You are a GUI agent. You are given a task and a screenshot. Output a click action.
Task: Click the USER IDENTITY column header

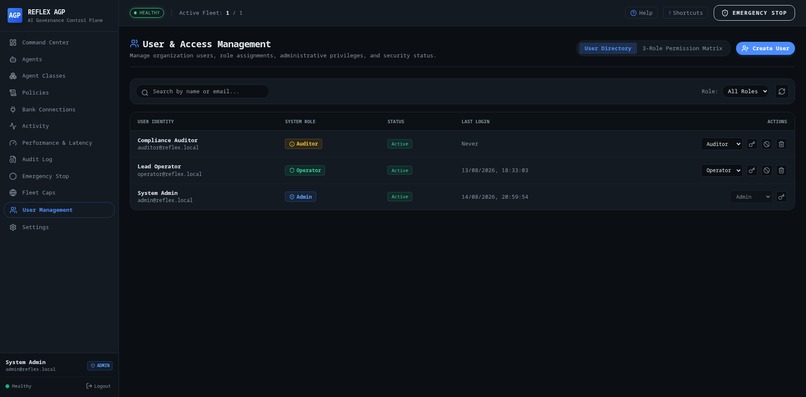(x=156, y=122)
